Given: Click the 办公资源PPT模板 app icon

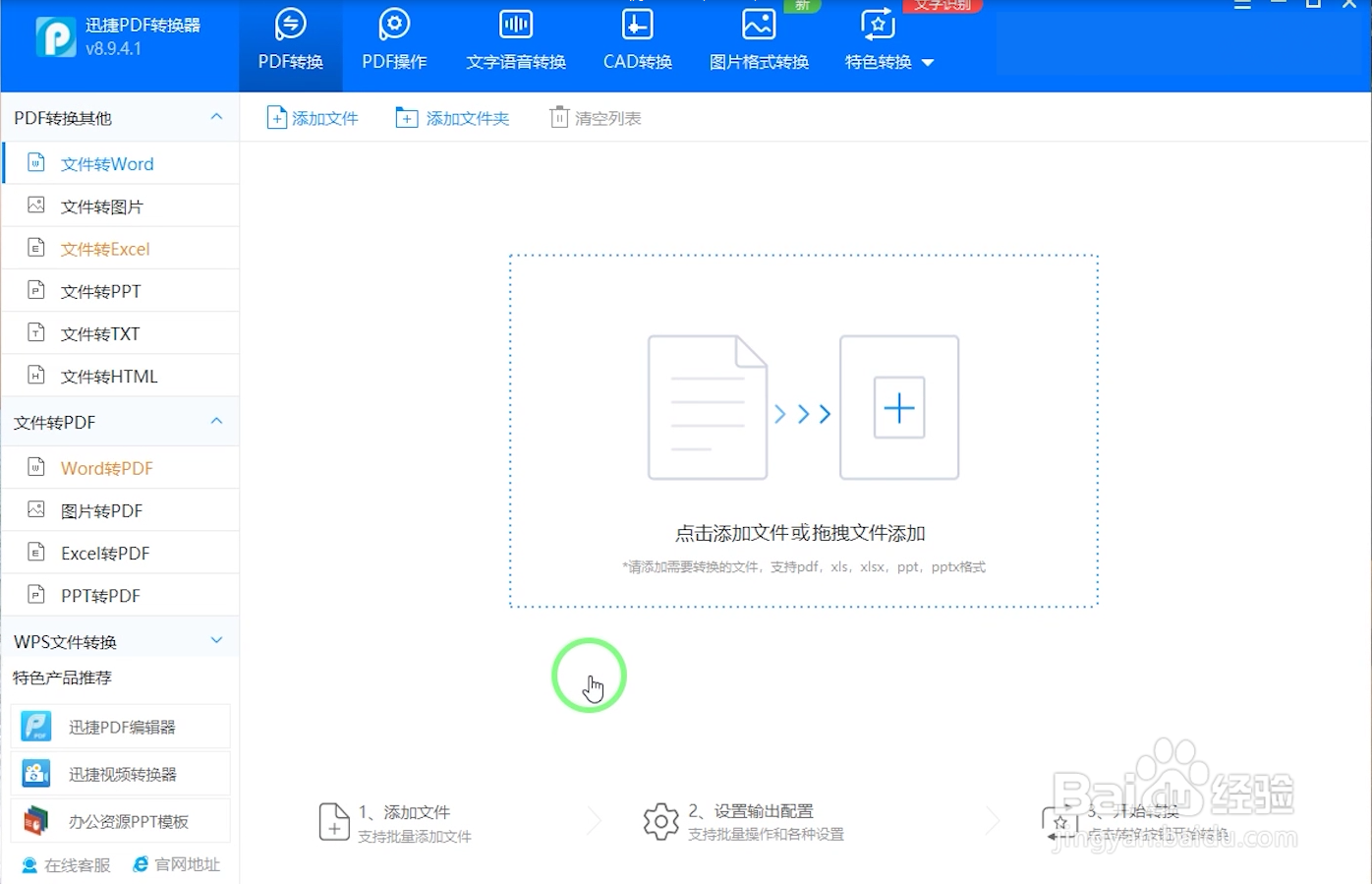Looking at the screenshot, I should tap(36, 820).
